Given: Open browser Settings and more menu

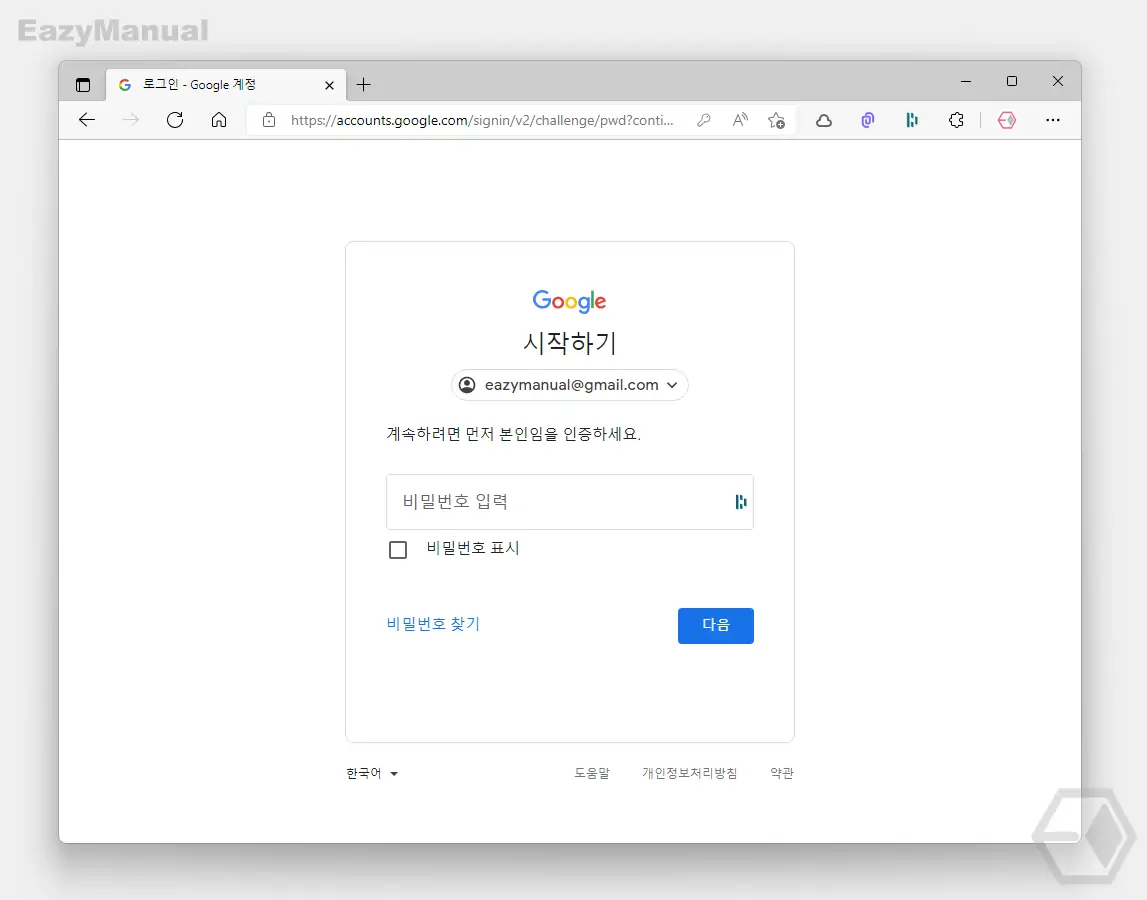Looking at the screenshot, I should (1053, 120).
